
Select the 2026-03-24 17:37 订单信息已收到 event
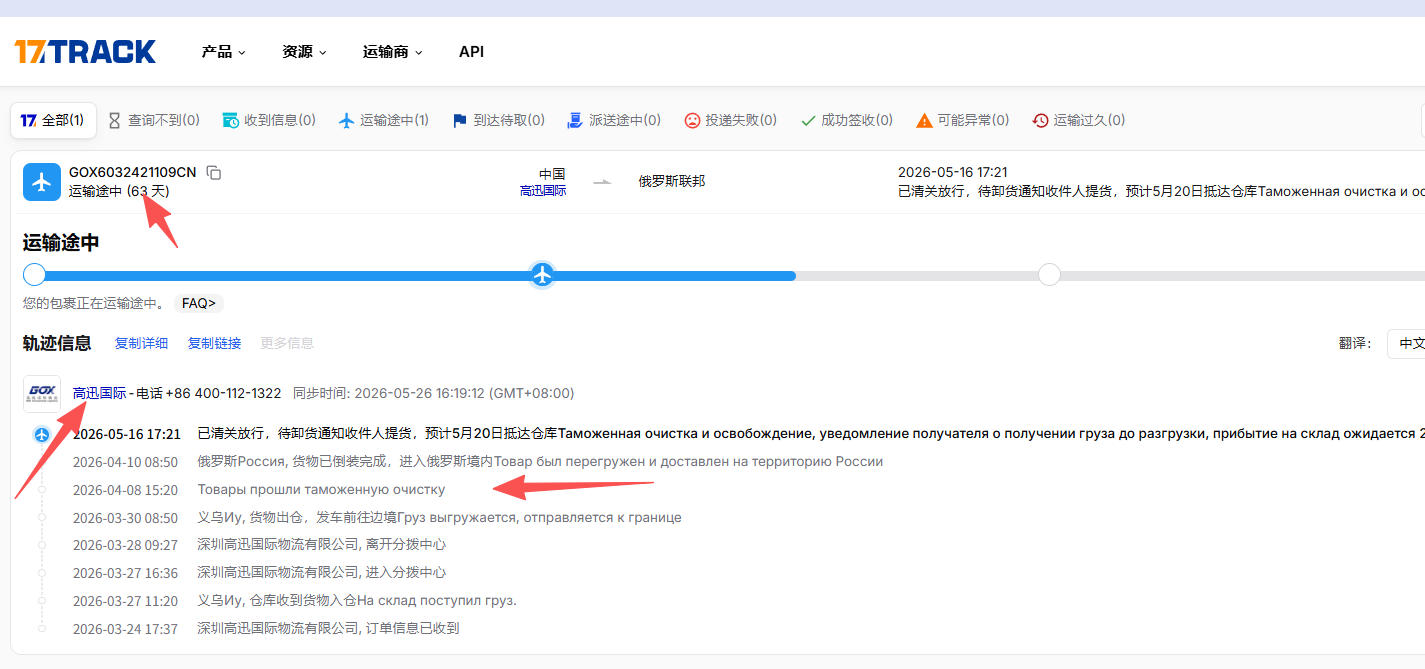pyautogui.click(x=266, y=628)
